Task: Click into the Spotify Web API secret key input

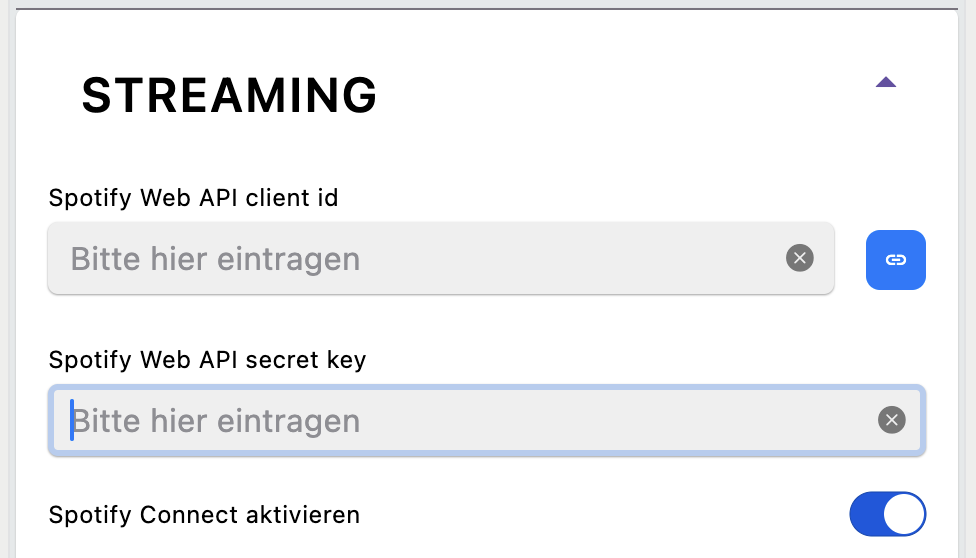Action: (460, 420)
